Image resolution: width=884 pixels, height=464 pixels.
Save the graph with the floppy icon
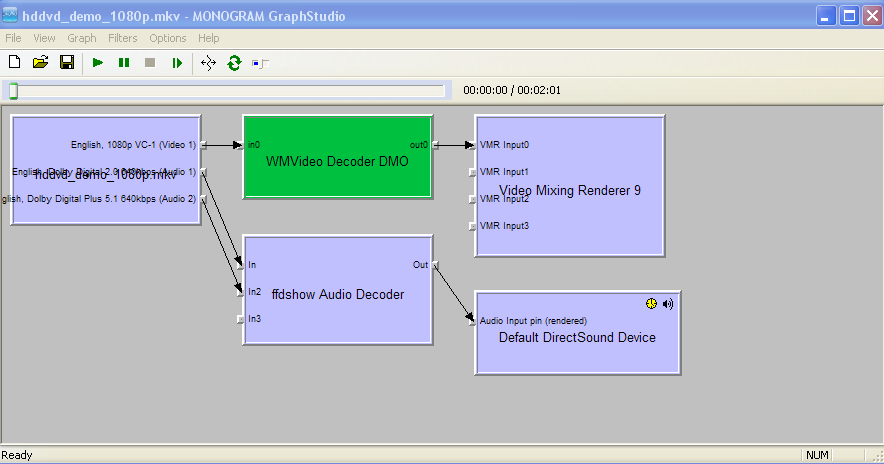(x=67, y=63)
